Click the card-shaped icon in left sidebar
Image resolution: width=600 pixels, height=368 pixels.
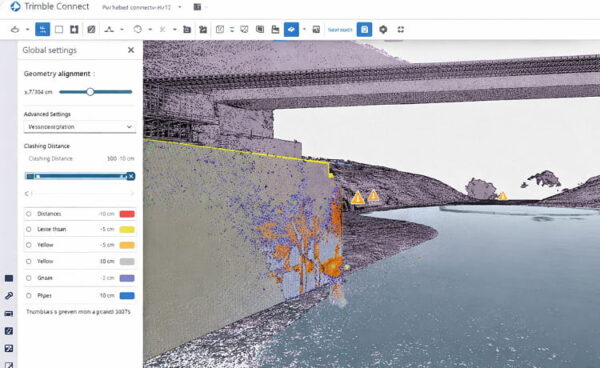click(9, 313)
